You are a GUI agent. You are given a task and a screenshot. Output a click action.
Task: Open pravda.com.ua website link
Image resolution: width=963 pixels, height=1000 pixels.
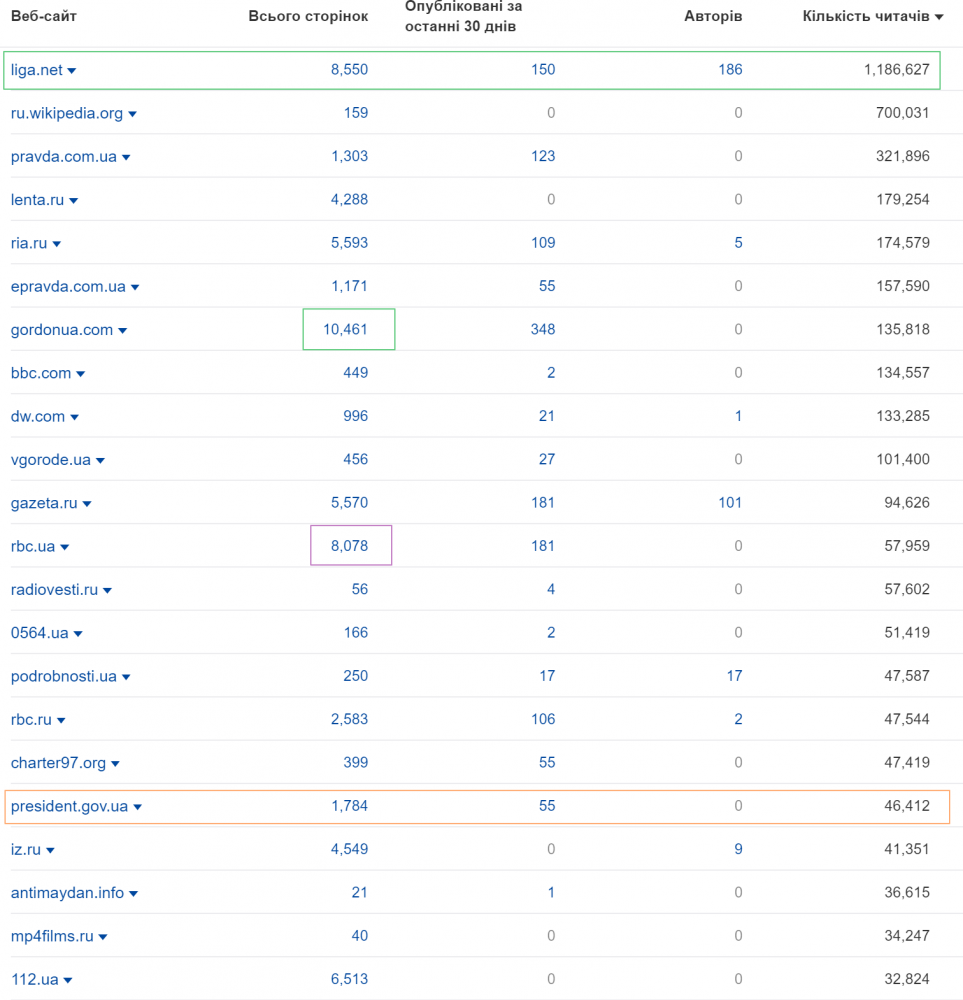(x=64, y=156)
